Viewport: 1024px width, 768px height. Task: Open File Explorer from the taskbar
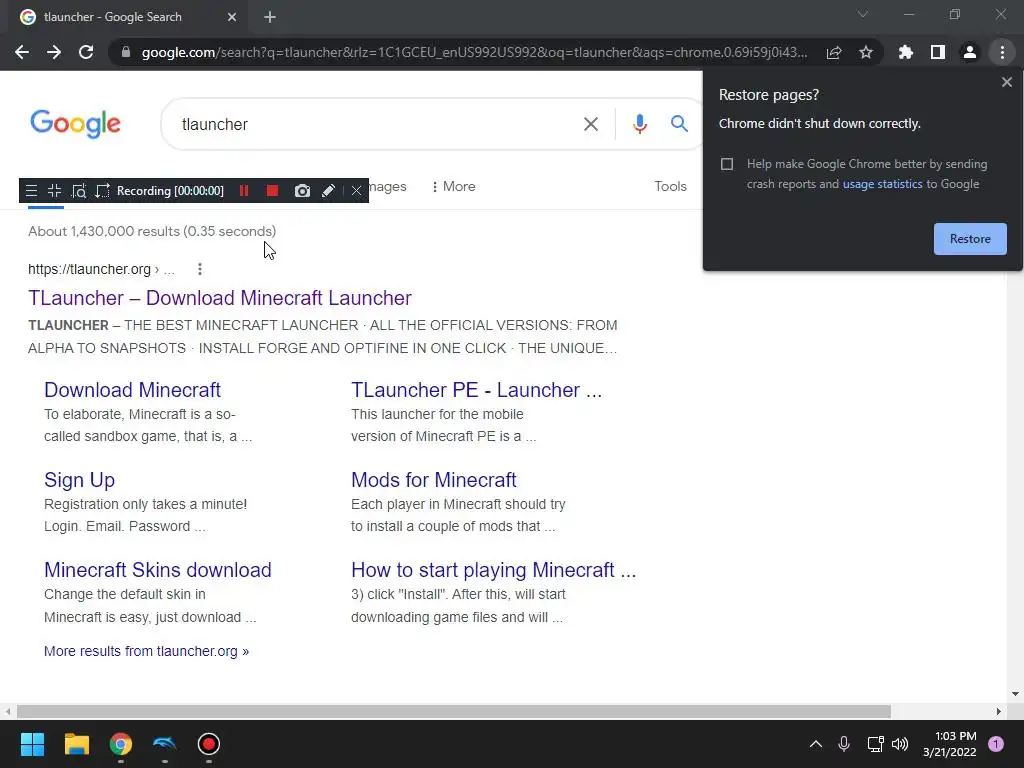(76, 744)
